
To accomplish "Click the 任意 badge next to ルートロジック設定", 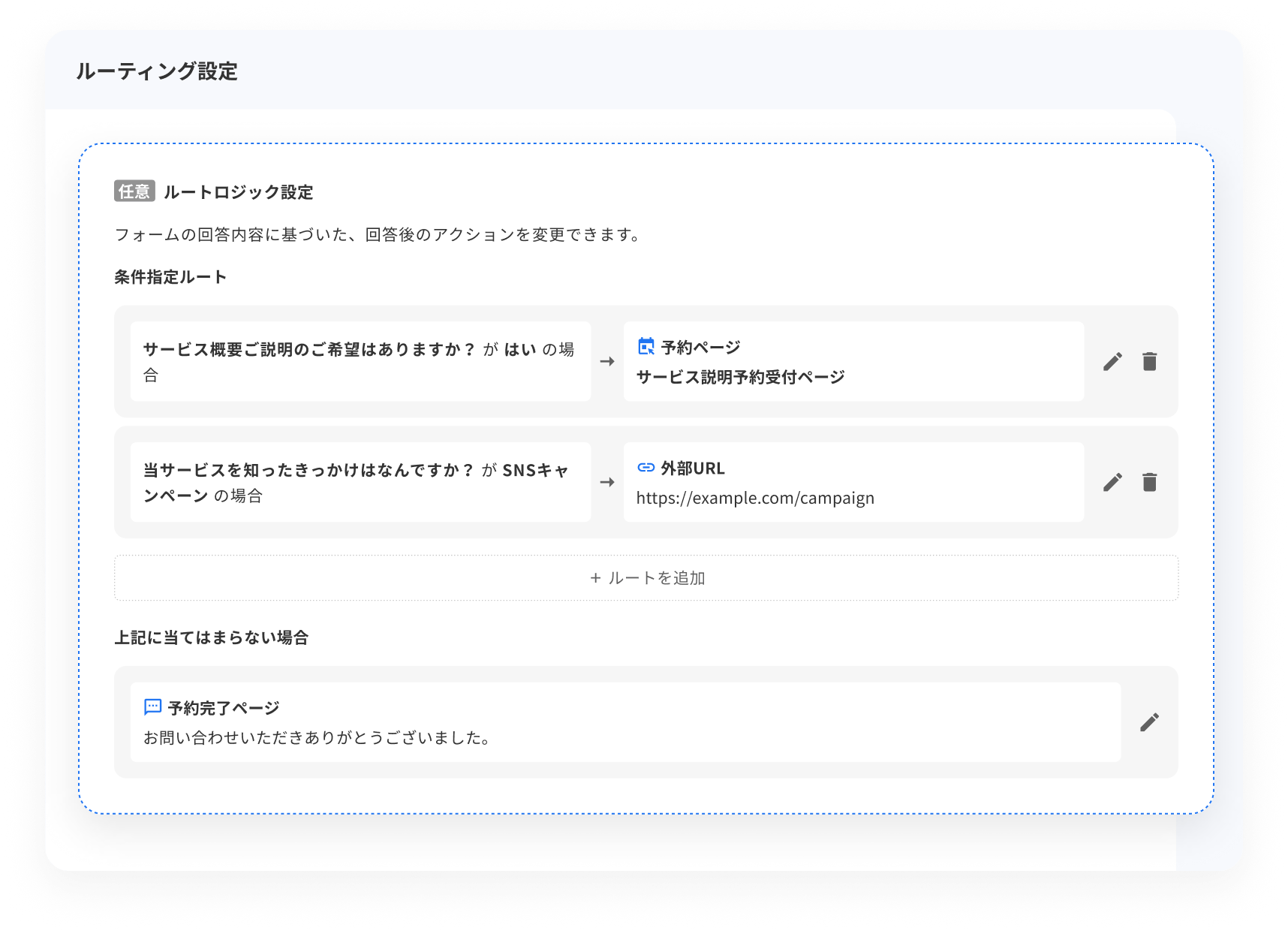I will pos(134,192).
